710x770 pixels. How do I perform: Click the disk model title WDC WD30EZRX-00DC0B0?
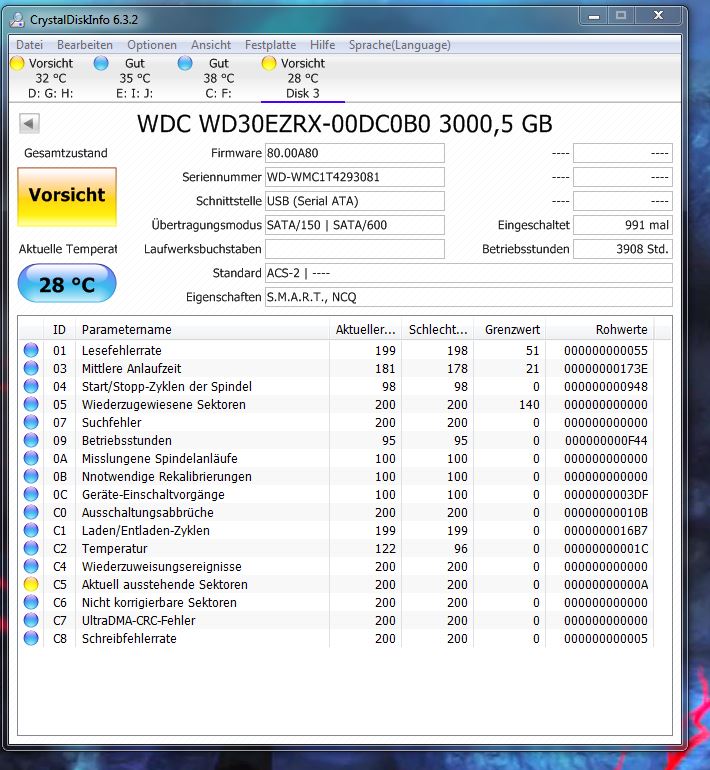coord(284,124)
